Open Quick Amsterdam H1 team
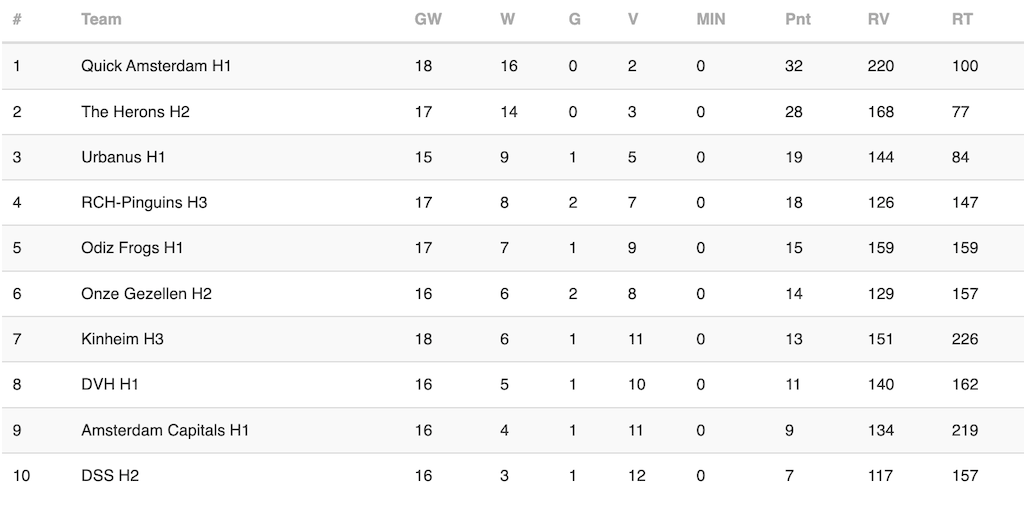Image resolution: width=1024 pixels, height=505 pixels. (156, 66)
